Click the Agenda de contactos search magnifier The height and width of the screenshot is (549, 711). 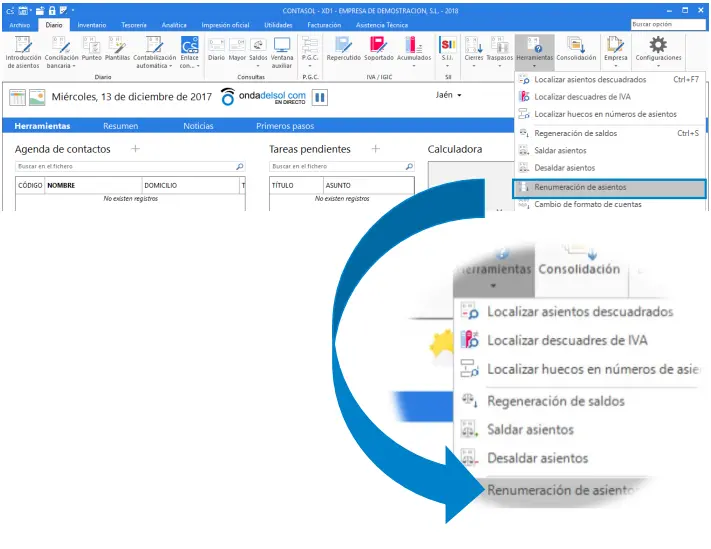(239, 166)
